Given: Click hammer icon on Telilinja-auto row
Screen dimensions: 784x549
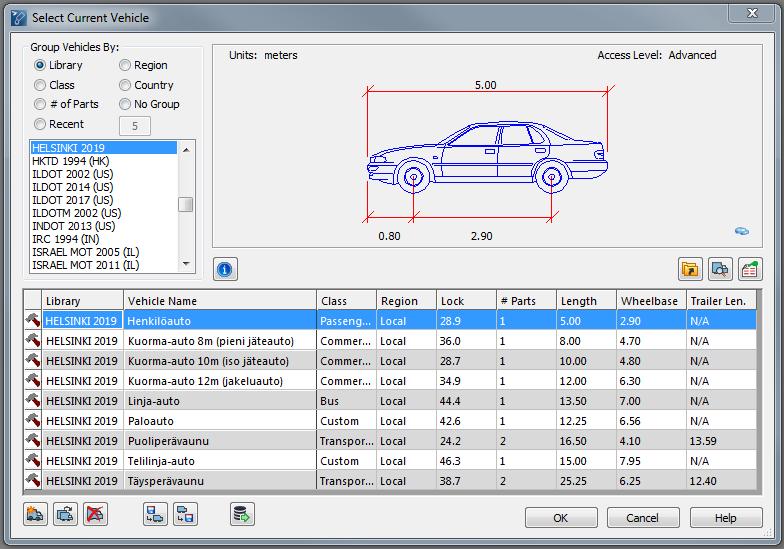Looking at the screenshot, I should pos(33,460).
